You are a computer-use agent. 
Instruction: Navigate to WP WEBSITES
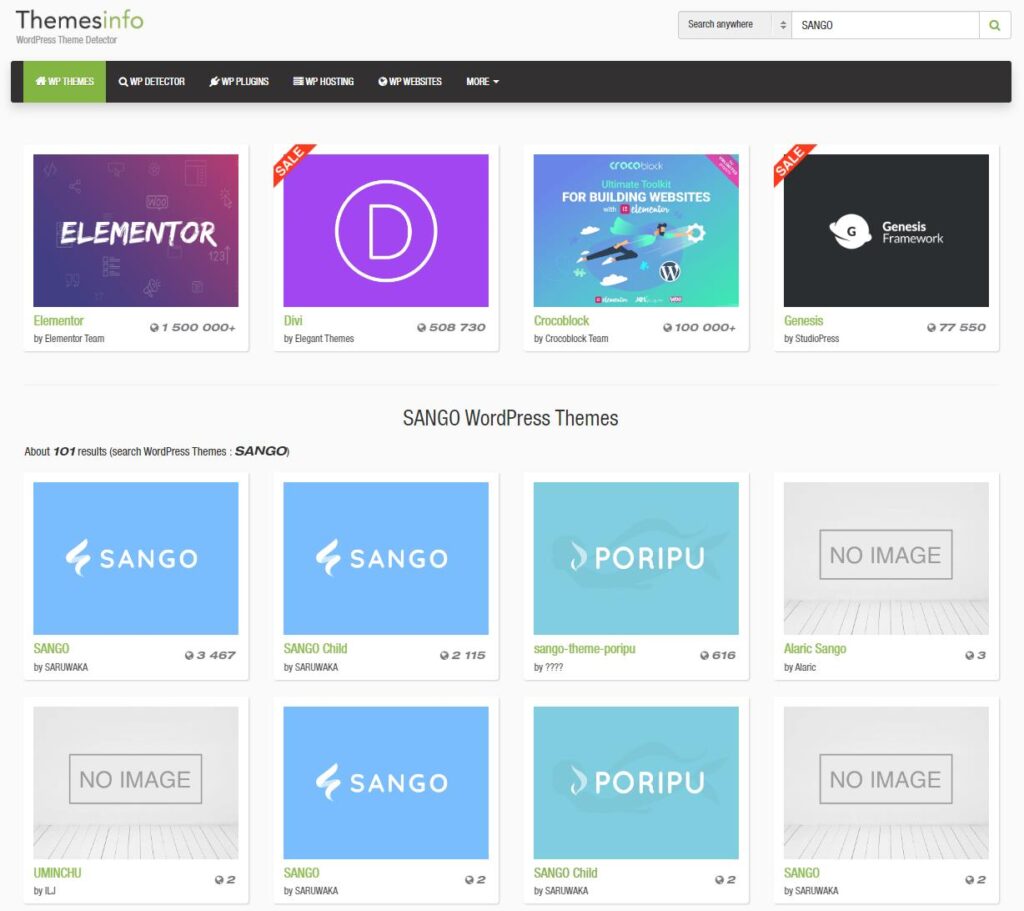click(x=410, y=82)
